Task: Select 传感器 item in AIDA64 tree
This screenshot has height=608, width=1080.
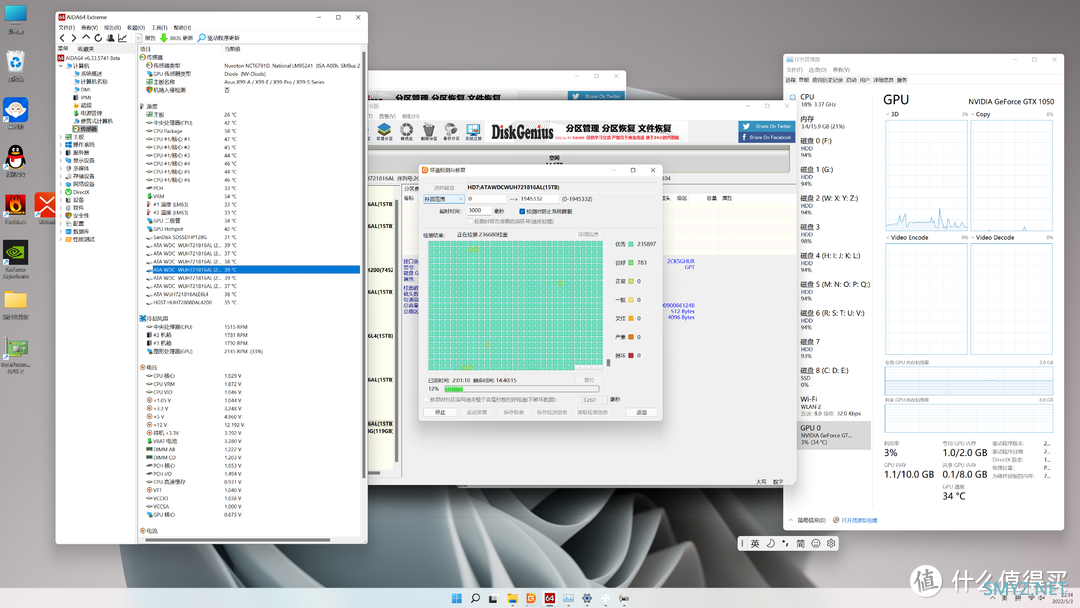Action: (x=87, y=129)
